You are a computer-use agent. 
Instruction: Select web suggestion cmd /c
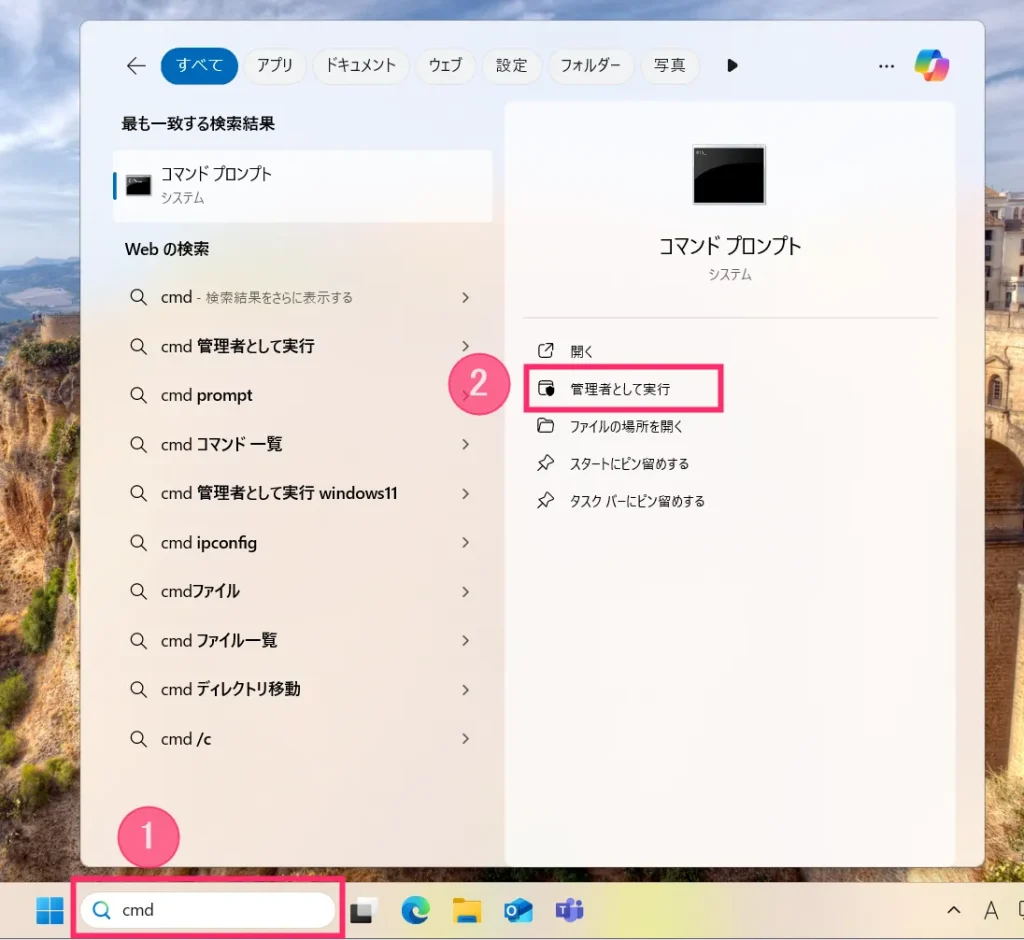302,739
